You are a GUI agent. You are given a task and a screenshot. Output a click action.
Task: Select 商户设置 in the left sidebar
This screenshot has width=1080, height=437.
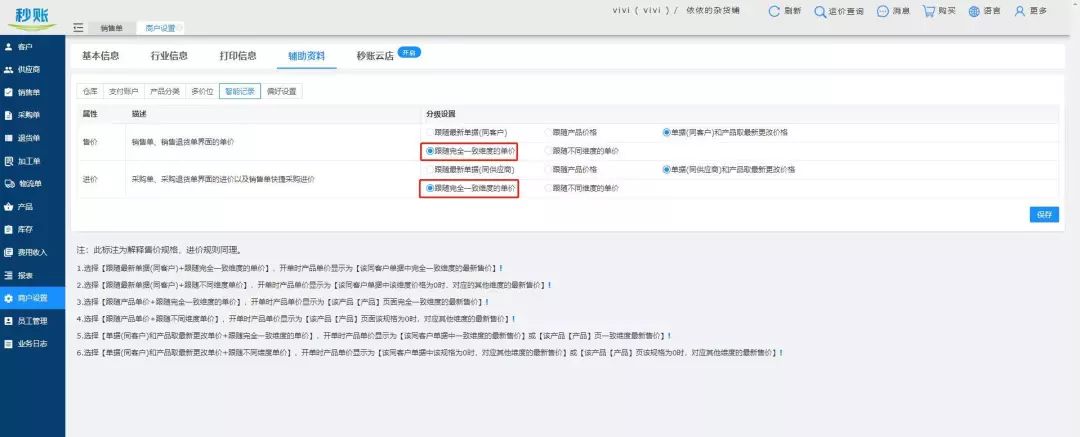tap(32, 298)
